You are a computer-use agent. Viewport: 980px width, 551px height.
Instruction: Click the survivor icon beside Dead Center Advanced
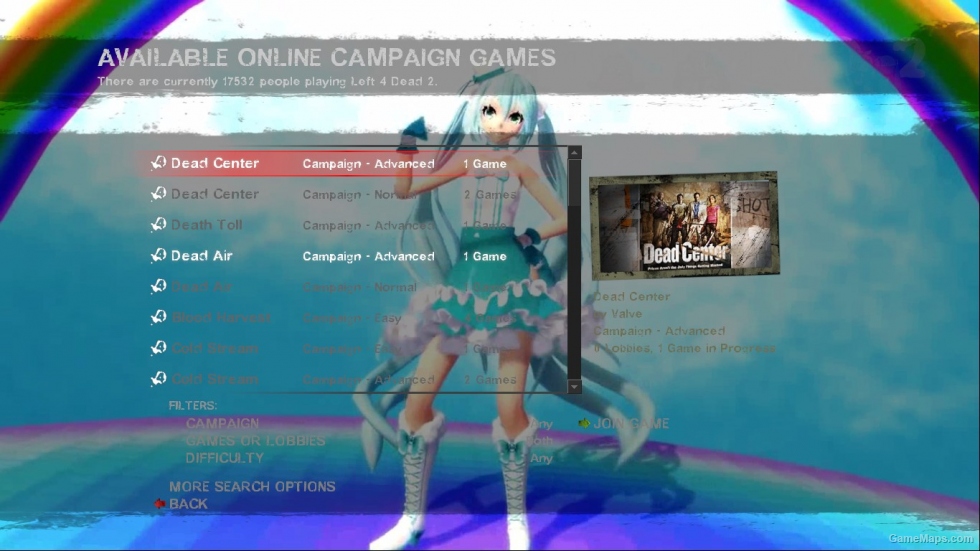point(158,163)
